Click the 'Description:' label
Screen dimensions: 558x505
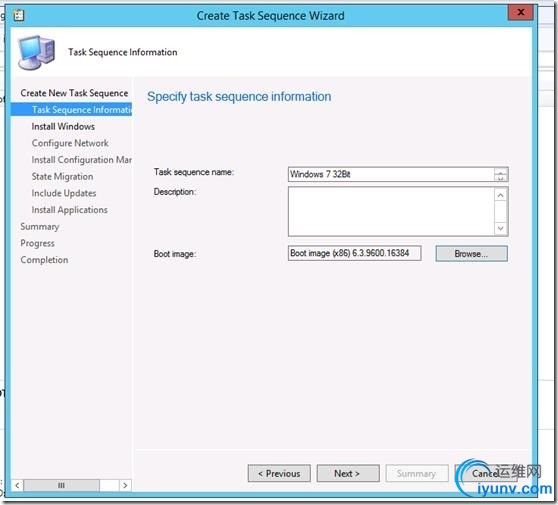coord(175,192)
